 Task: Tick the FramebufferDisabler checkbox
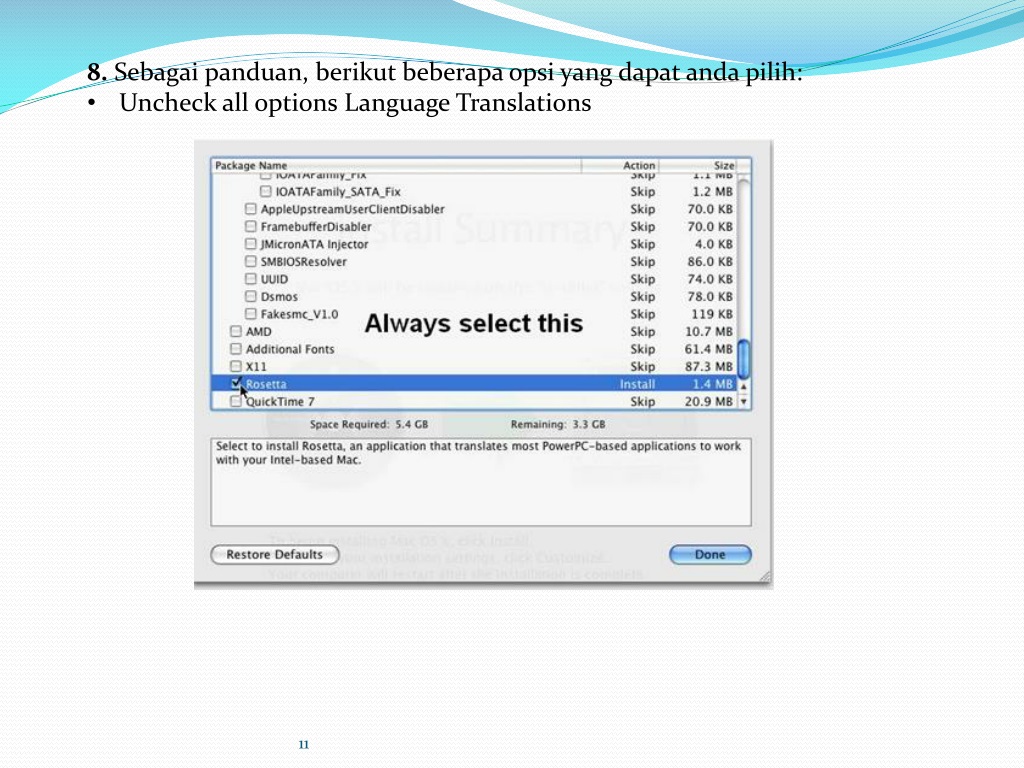250,227
